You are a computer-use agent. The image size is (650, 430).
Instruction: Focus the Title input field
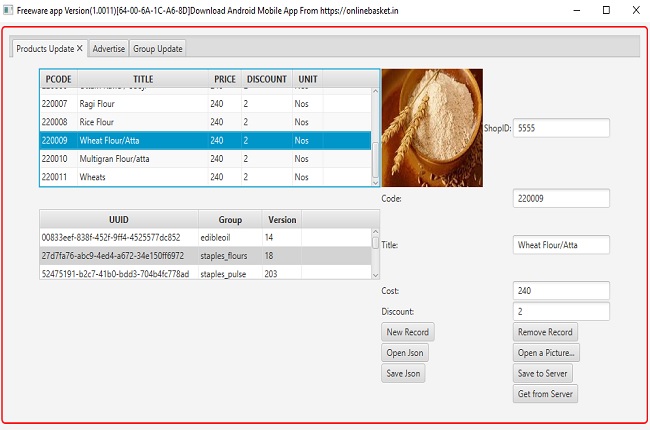point(561,245)
